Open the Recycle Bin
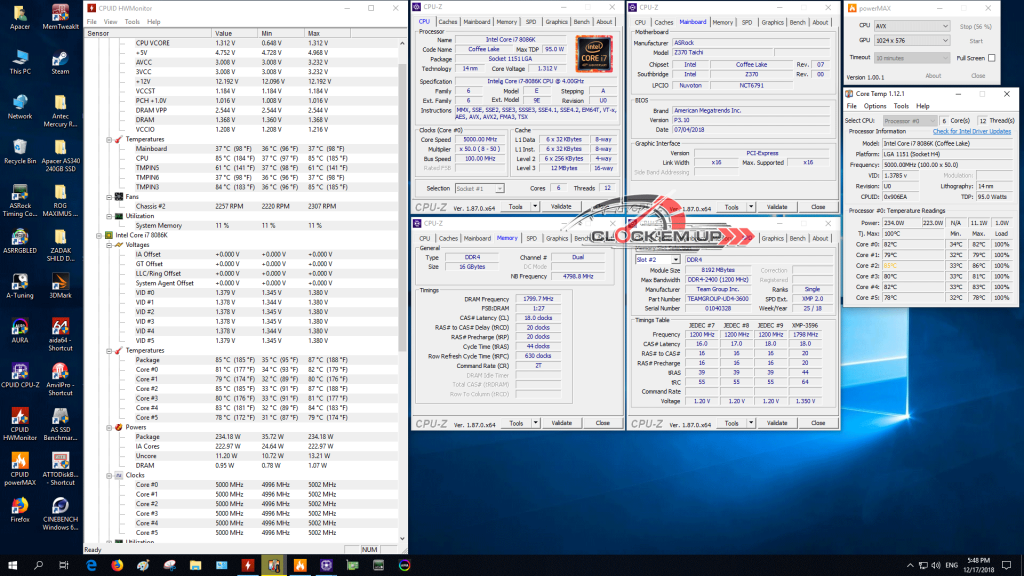Screen dimensions: 1024x576 click(20, 152)
